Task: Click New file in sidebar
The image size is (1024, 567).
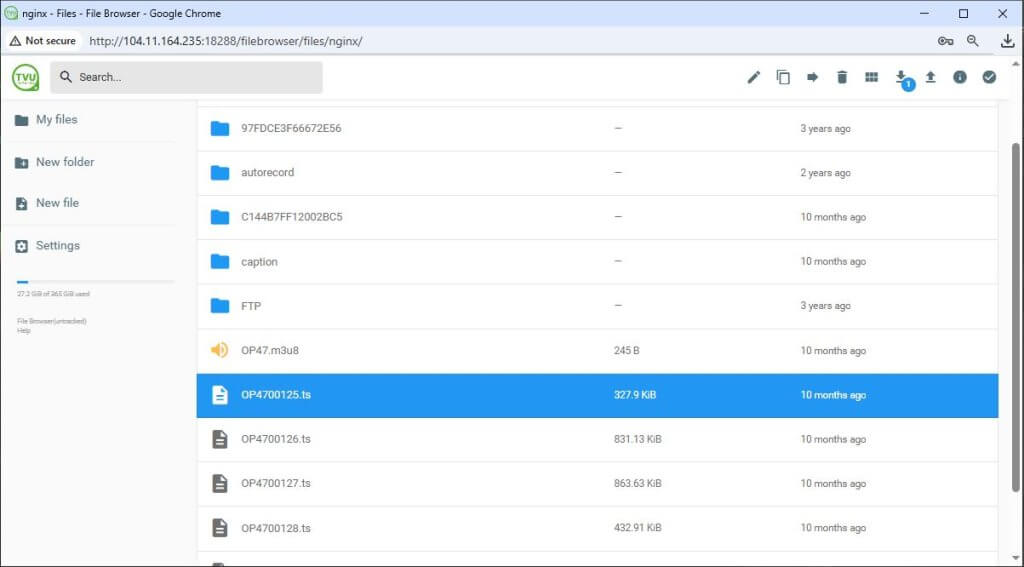Action: [x=57, y=203]
